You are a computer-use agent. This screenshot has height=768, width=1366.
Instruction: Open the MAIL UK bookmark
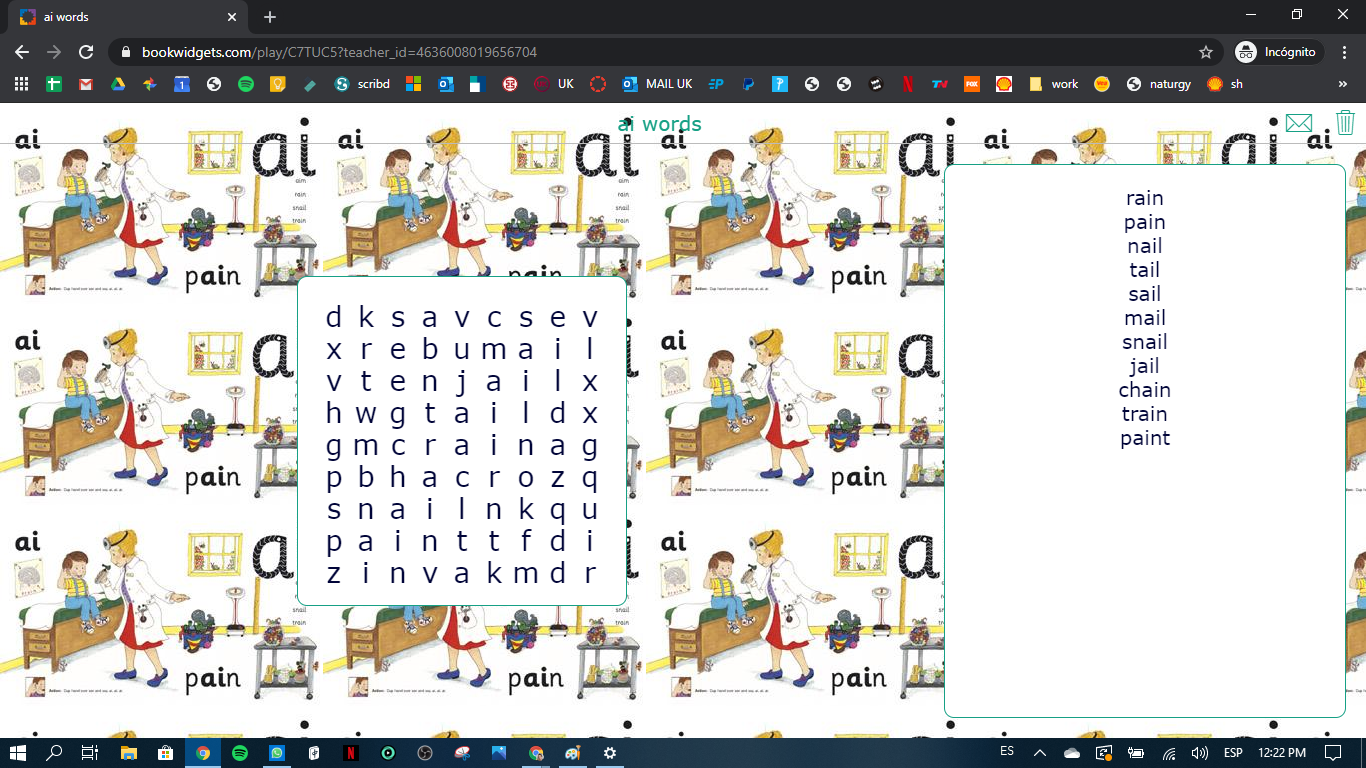click(658, 84)
